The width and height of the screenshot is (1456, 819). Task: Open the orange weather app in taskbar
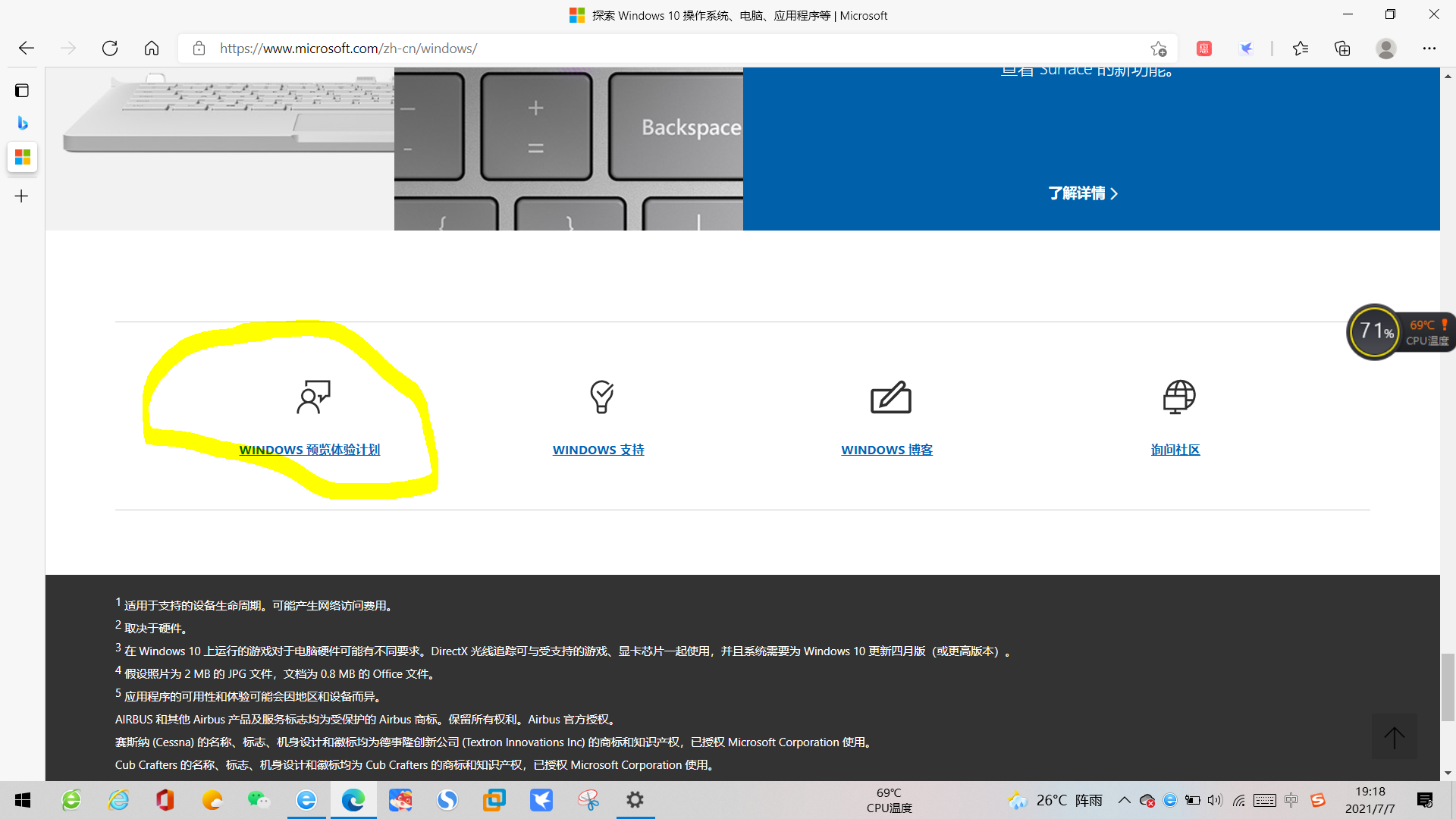212,800
